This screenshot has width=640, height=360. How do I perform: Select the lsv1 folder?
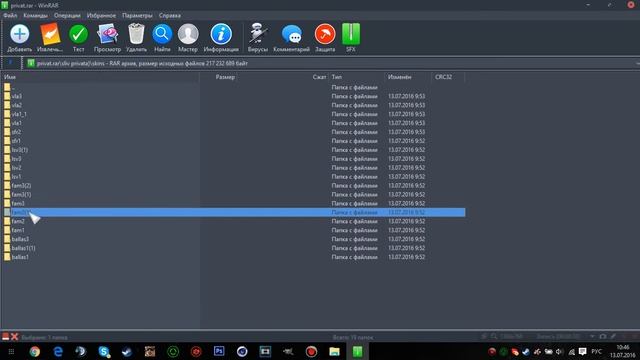pos(233,177)
